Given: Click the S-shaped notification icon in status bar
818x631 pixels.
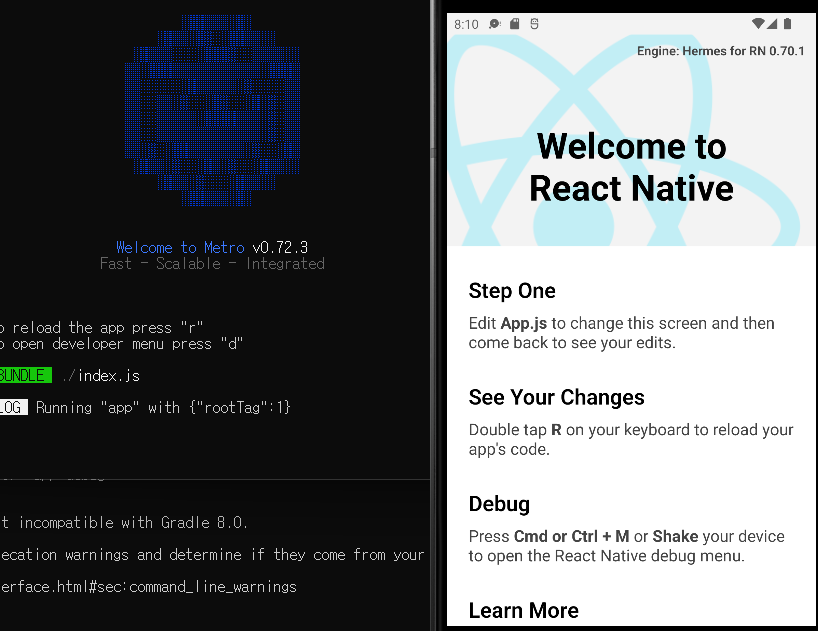Looking at the screenshot, I should (x=534, y=23).
